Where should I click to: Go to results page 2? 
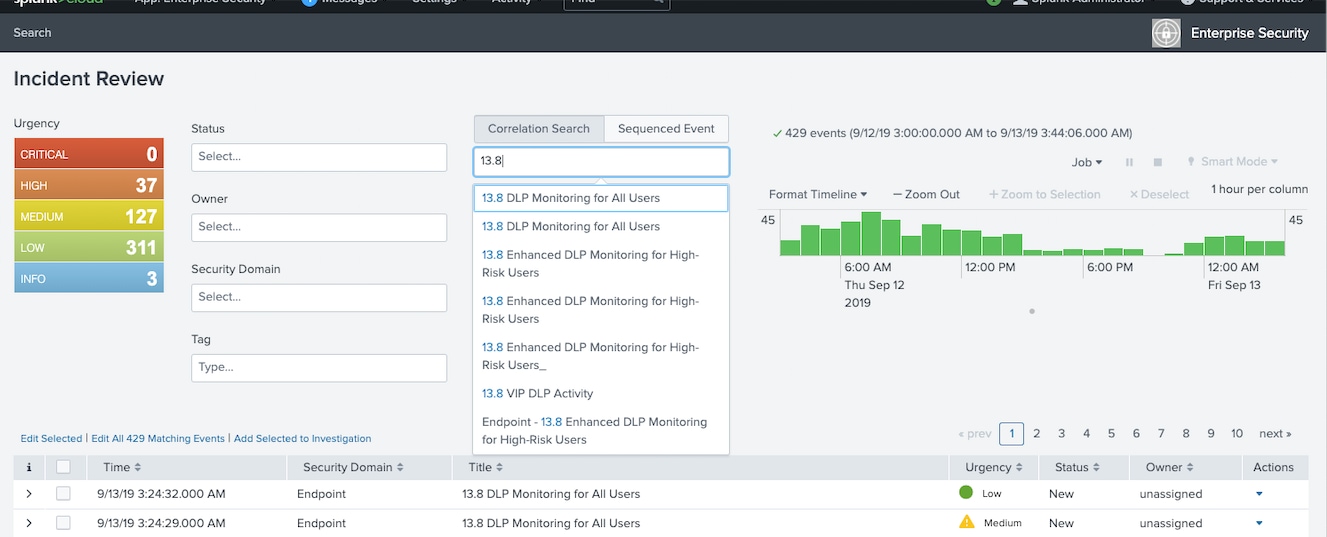(1037, 433)
